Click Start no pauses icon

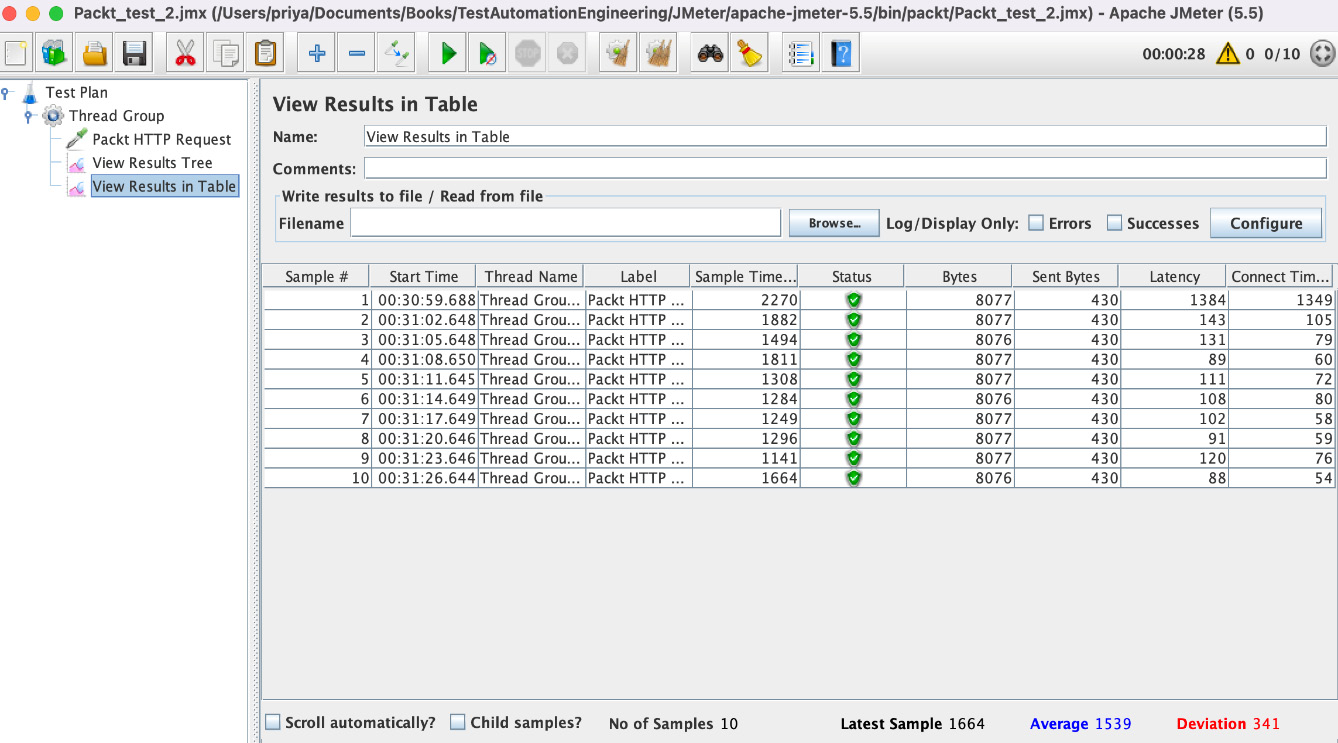click(487, 53)
